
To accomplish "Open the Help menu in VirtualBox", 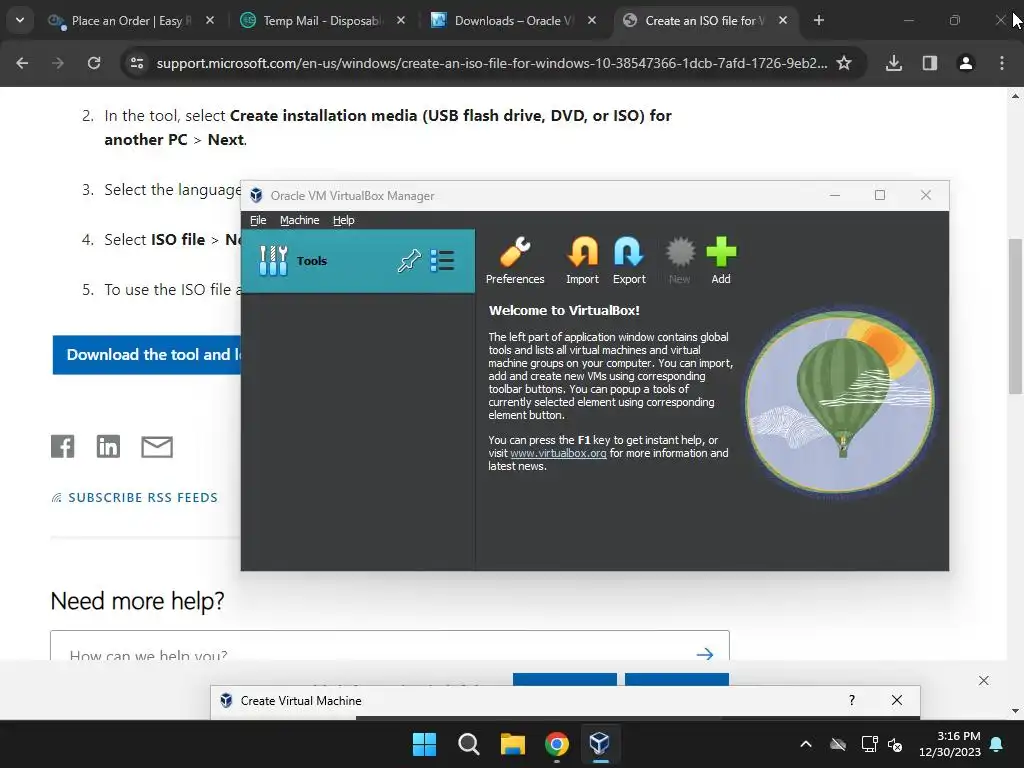I will coord(344,220).
